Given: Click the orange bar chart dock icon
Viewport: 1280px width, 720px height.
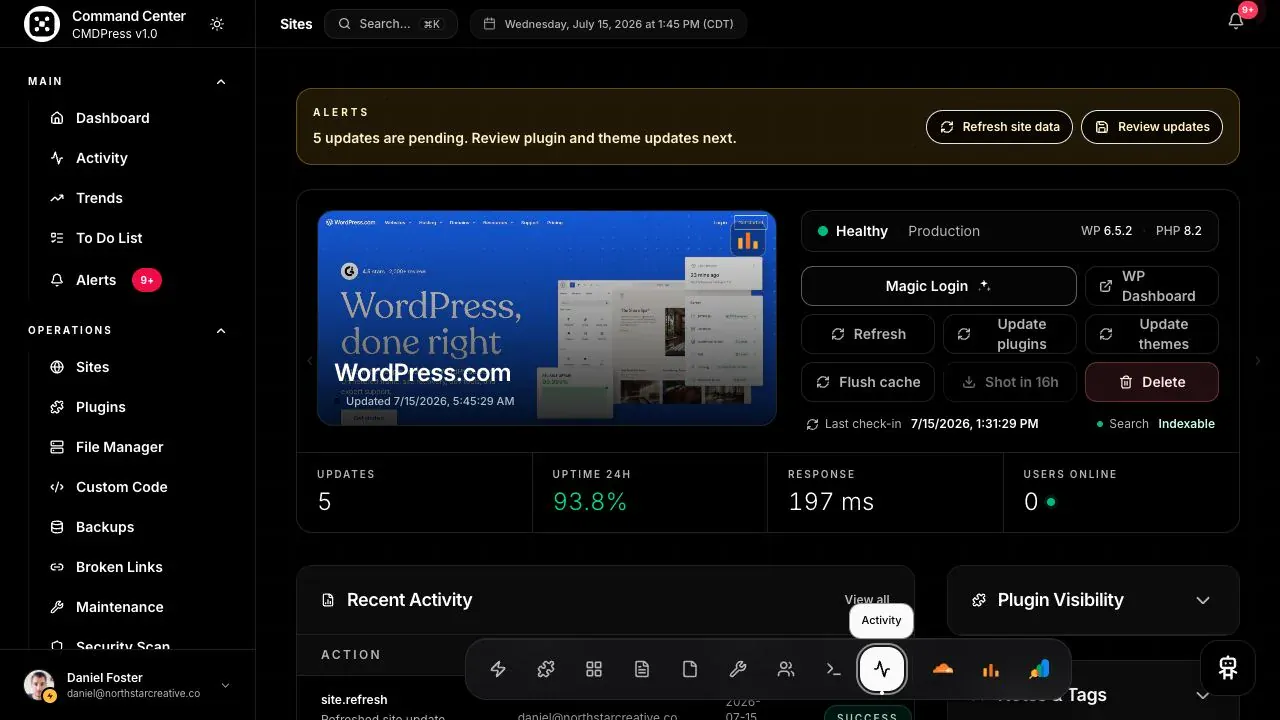Looking at the screenshot, I should (990, 670).
